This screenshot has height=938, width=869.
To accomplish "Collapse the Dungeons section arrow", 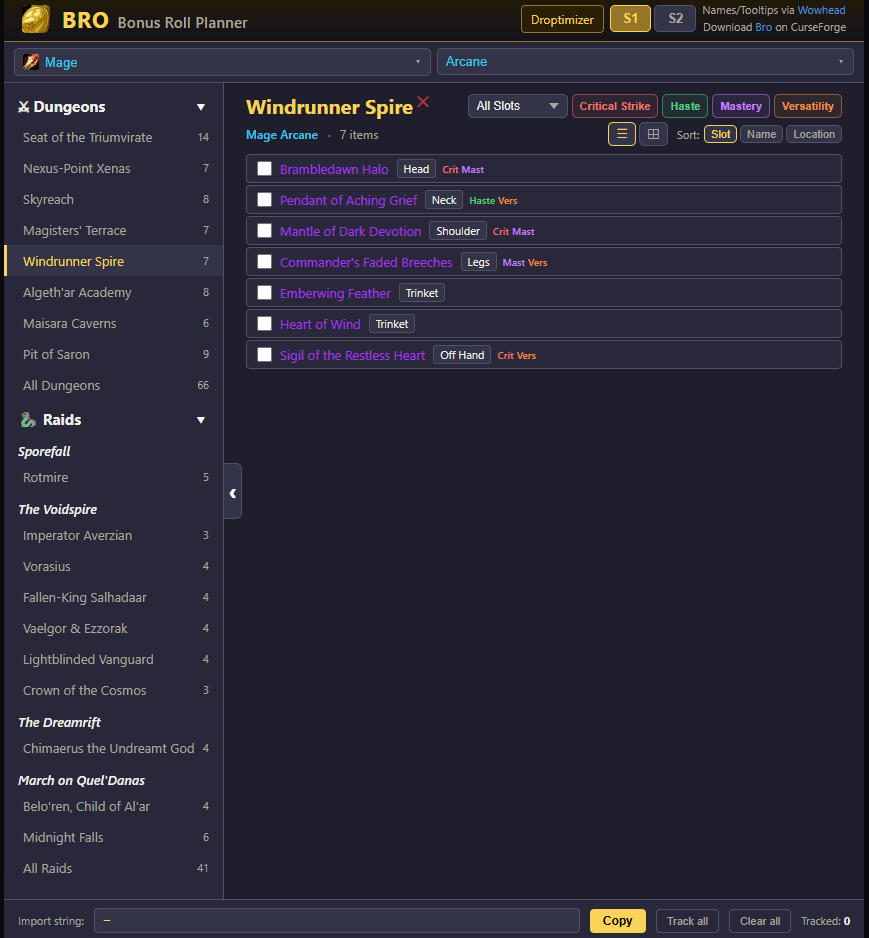I will 201,107.
